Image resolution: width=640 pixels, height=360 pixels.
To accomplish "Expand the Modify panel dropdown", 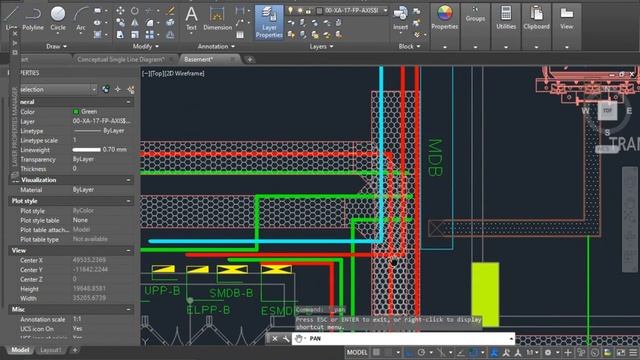I will pyautogui.click(x=146, y=47).
